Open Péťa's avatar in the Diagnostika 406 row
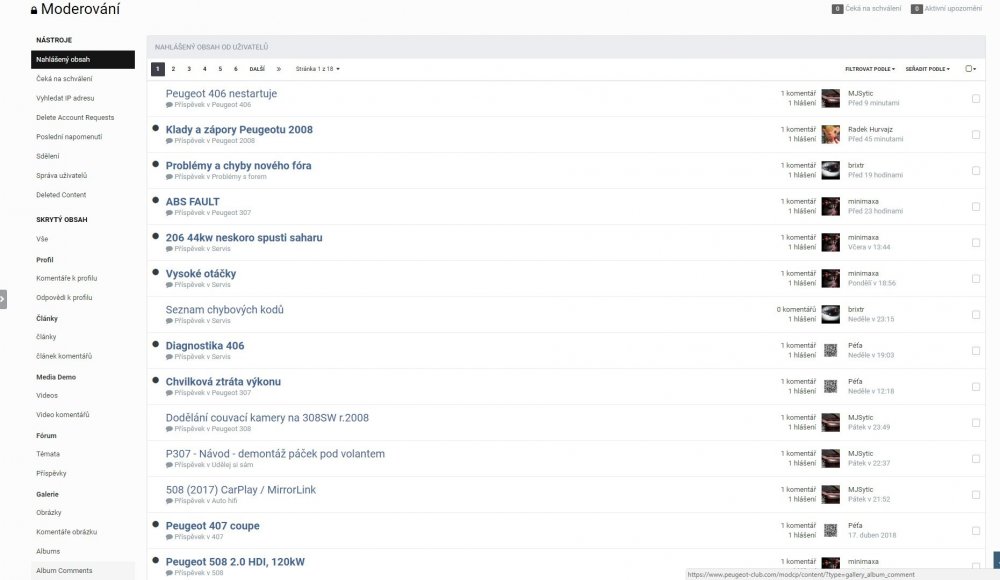 830,350
